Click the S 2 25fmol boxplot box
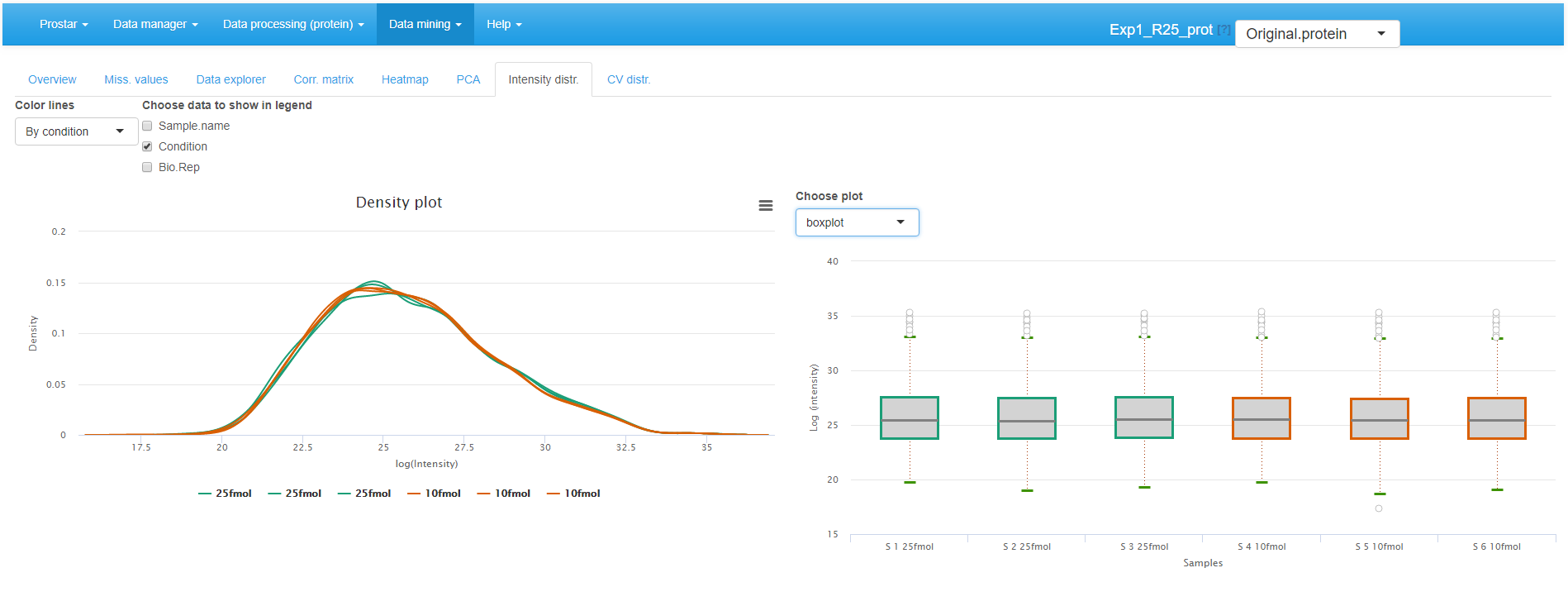The height and width of the screenshot is (606, 1568). click(1026, 418)
